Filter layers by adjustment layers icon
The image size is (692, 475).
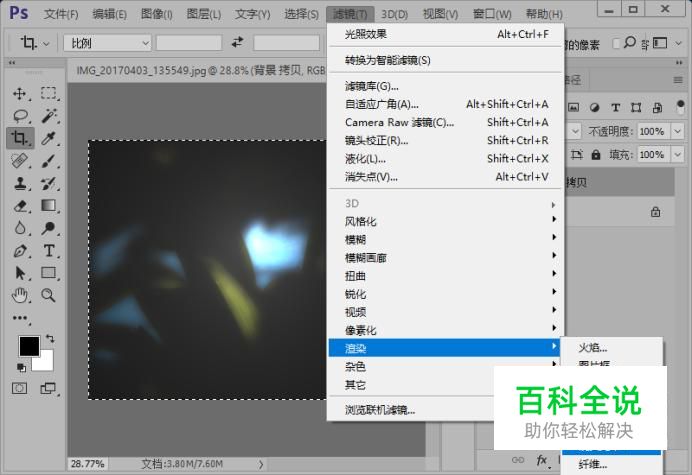594,107
